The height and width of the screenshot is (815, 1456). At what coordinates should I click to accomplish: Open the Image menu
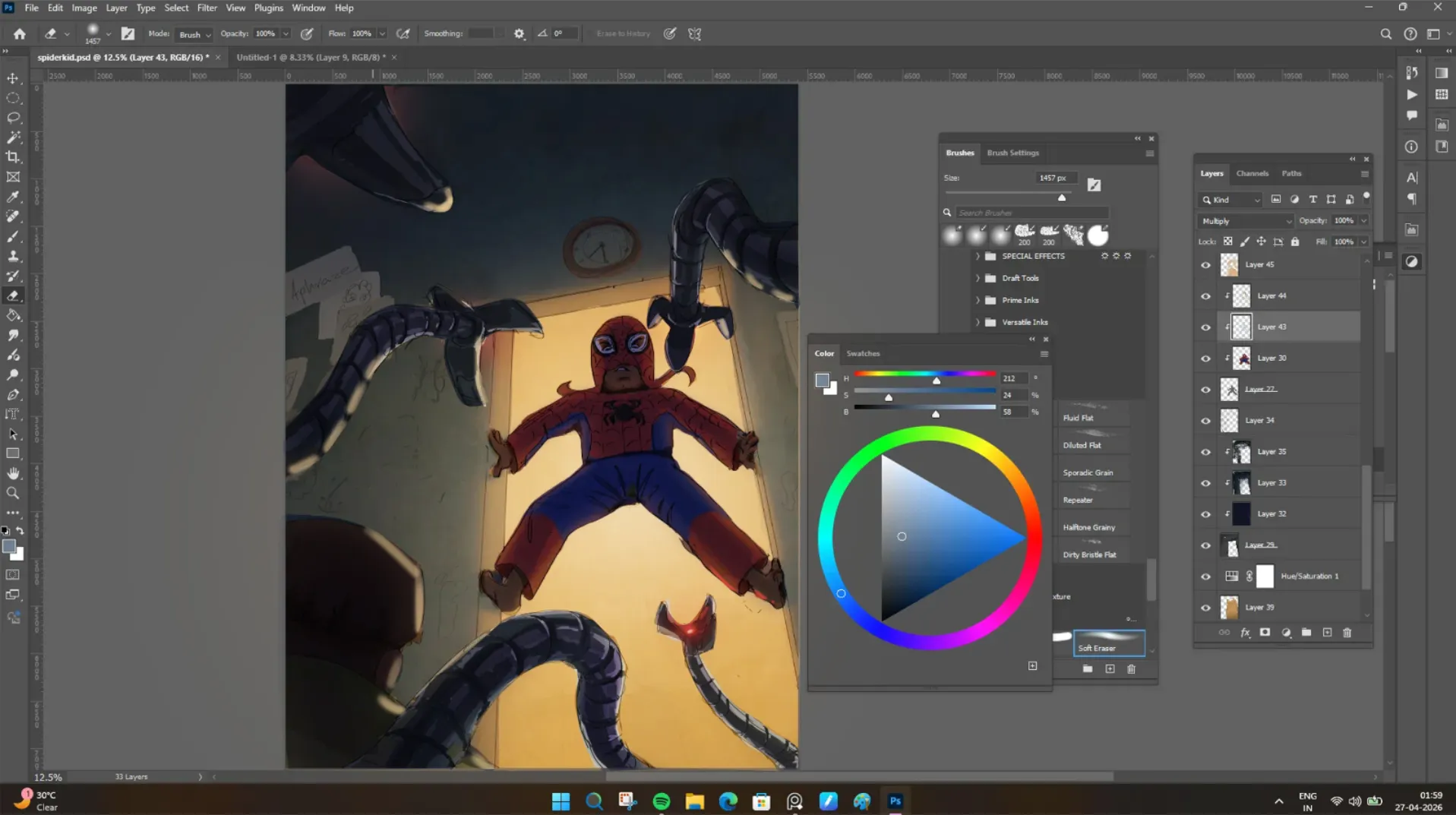[84, 8]
